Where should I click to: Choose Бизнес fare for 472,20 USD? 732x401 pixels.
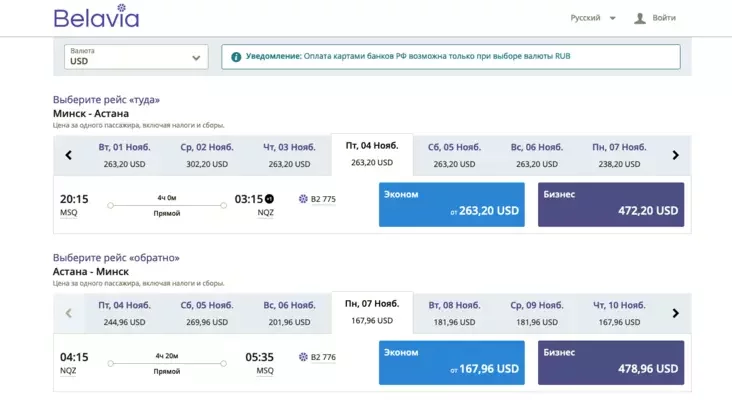611,204
